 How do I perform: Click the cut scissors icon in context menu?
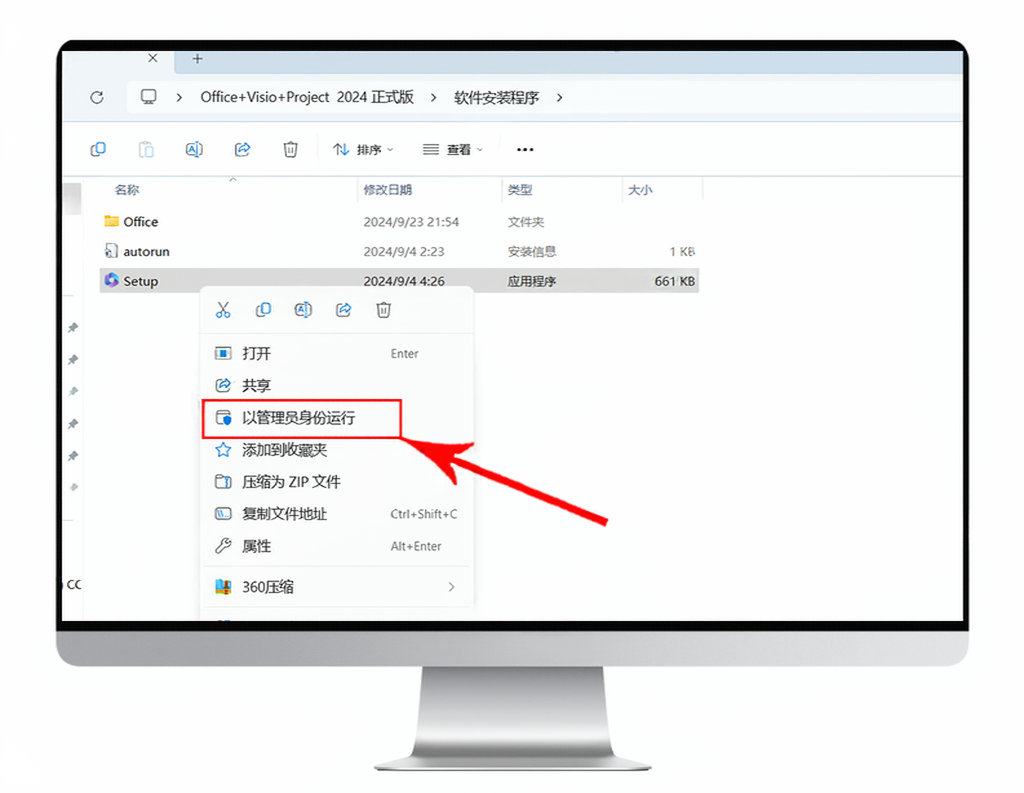pos(223,310)
